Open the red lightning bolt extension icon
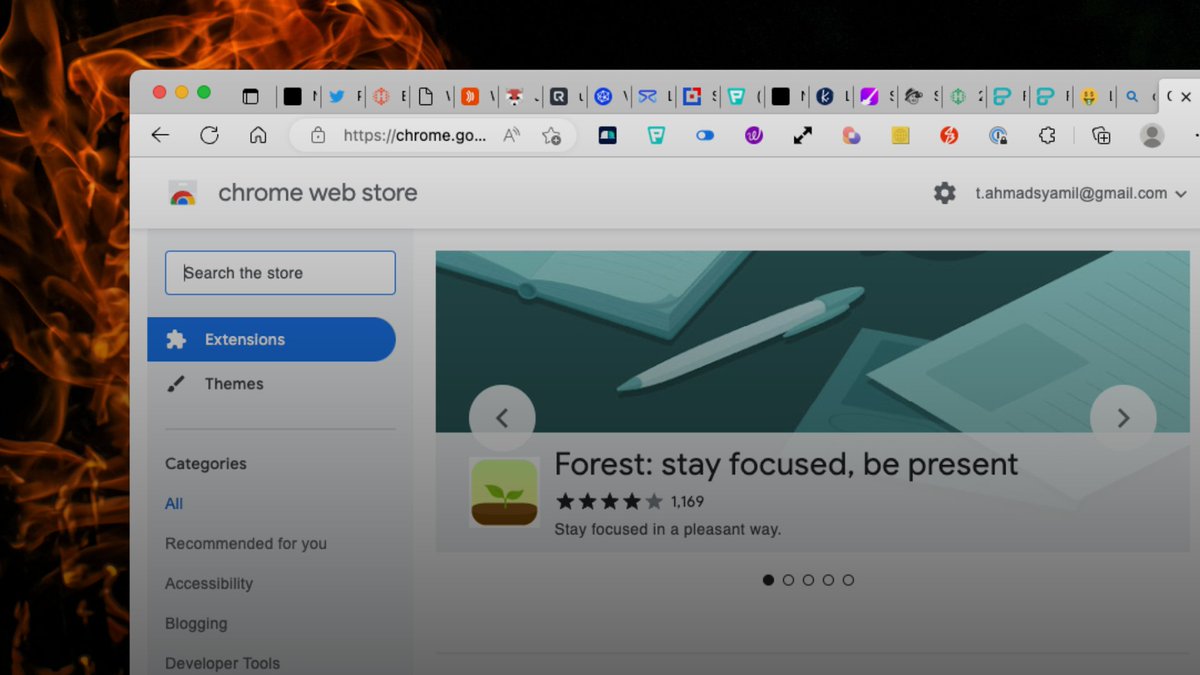This screenshot has width=1200, height=675. [x=949, y=135]
